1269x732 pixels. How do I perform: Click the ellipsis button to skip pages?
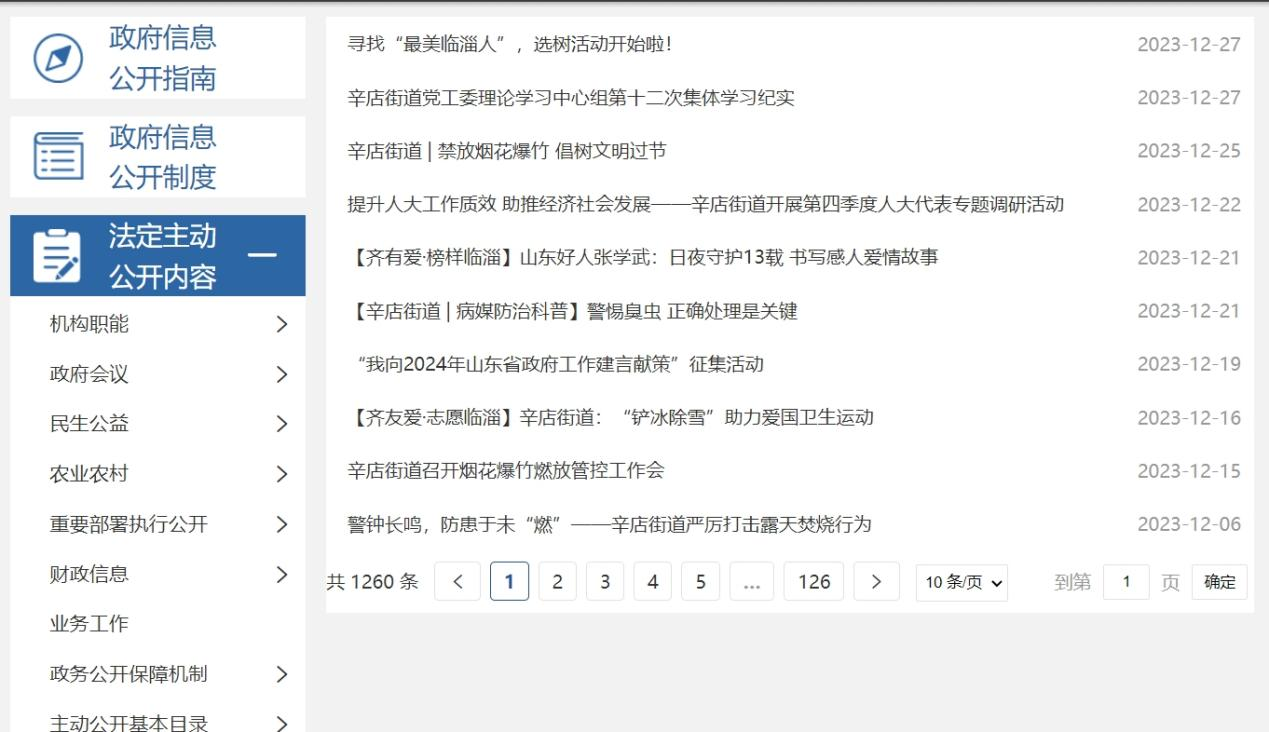(x=752, y=582)
